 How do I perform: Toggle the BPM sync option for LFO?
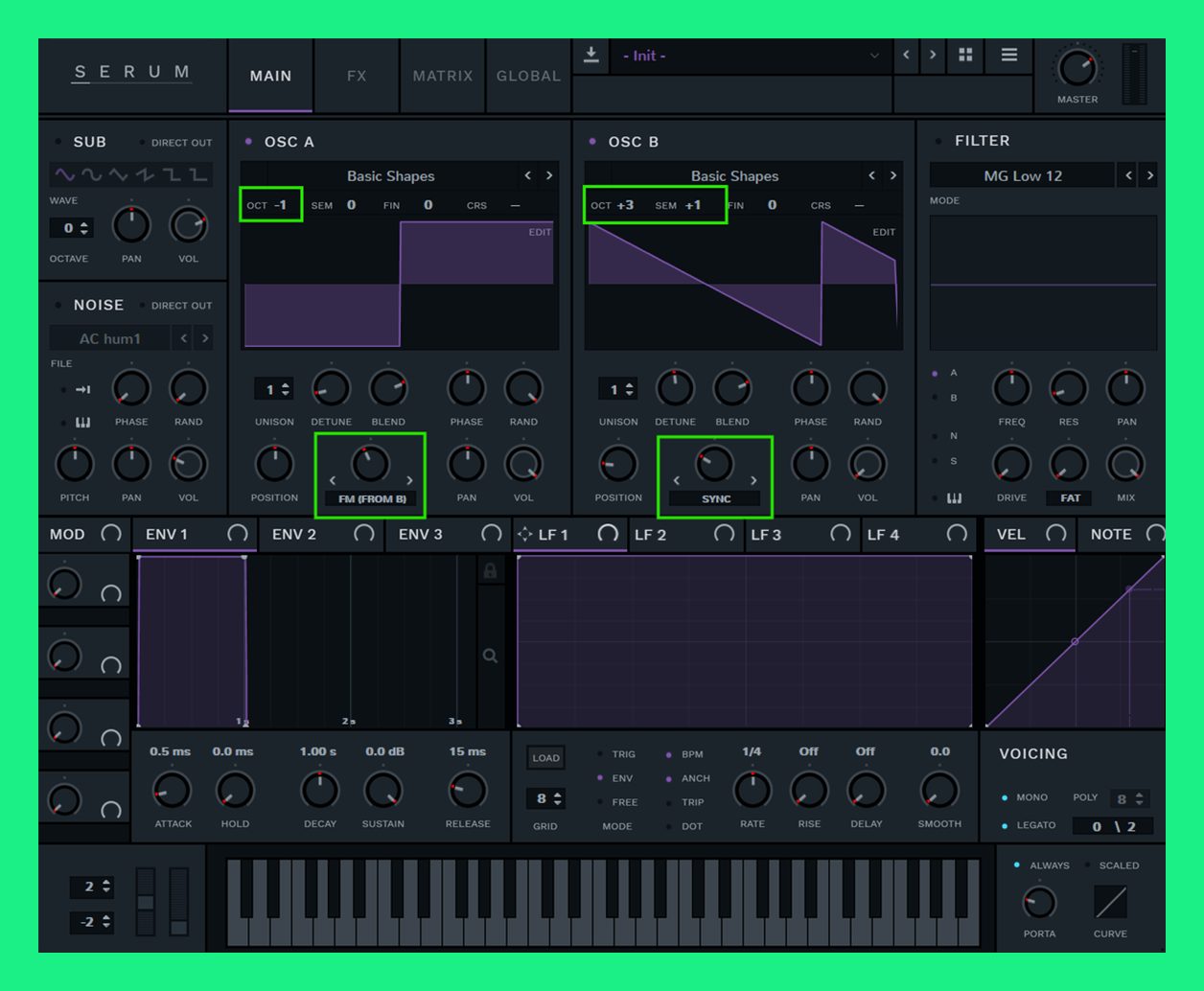[669, 754]
